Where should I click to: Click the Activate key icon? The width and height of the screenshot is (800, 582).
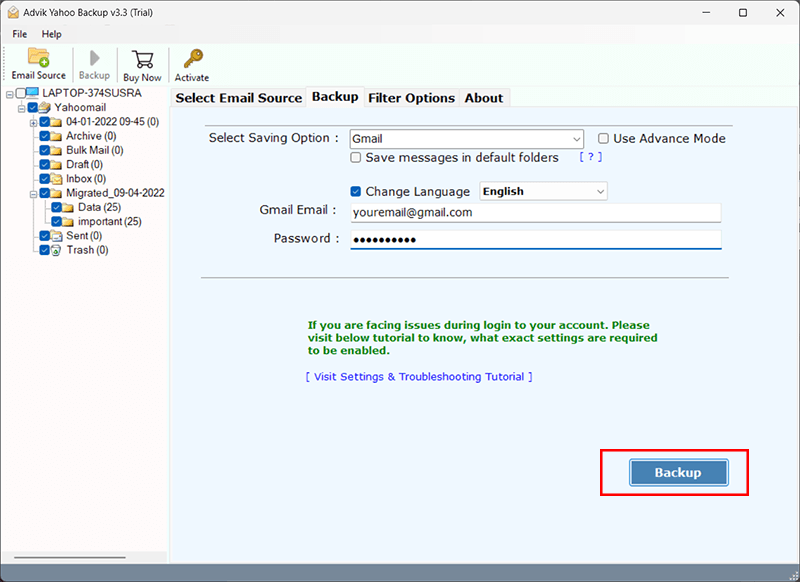(x=193, y=59)
